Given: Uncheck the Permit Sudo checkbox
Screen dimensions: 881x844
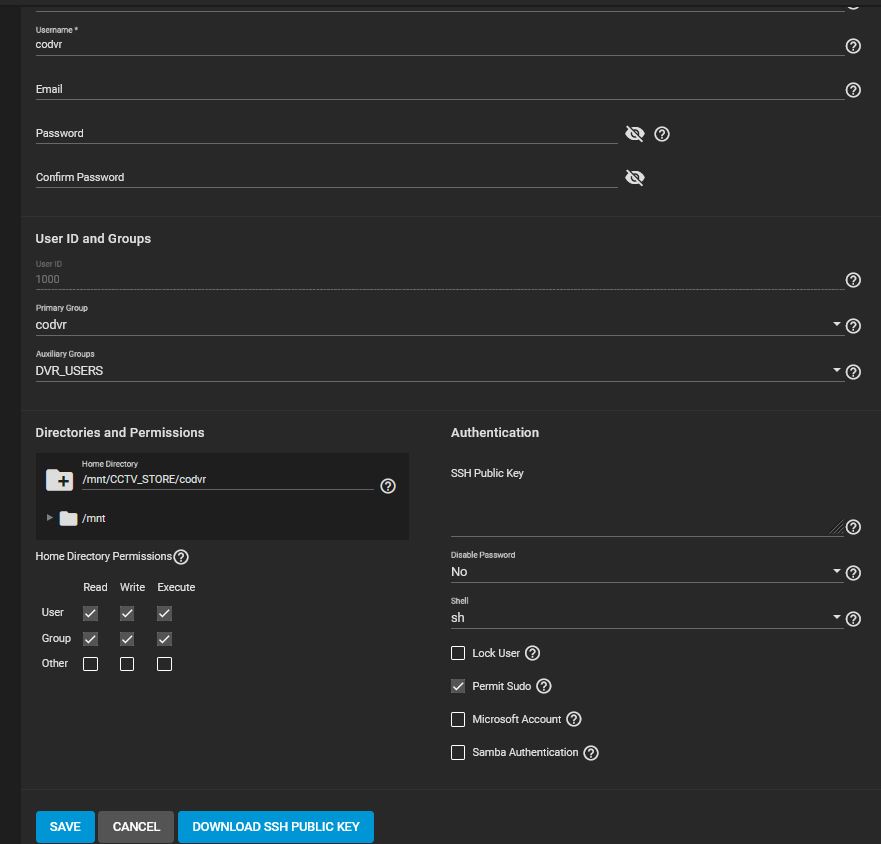Looking at the screenshot, I should point(458,686).
